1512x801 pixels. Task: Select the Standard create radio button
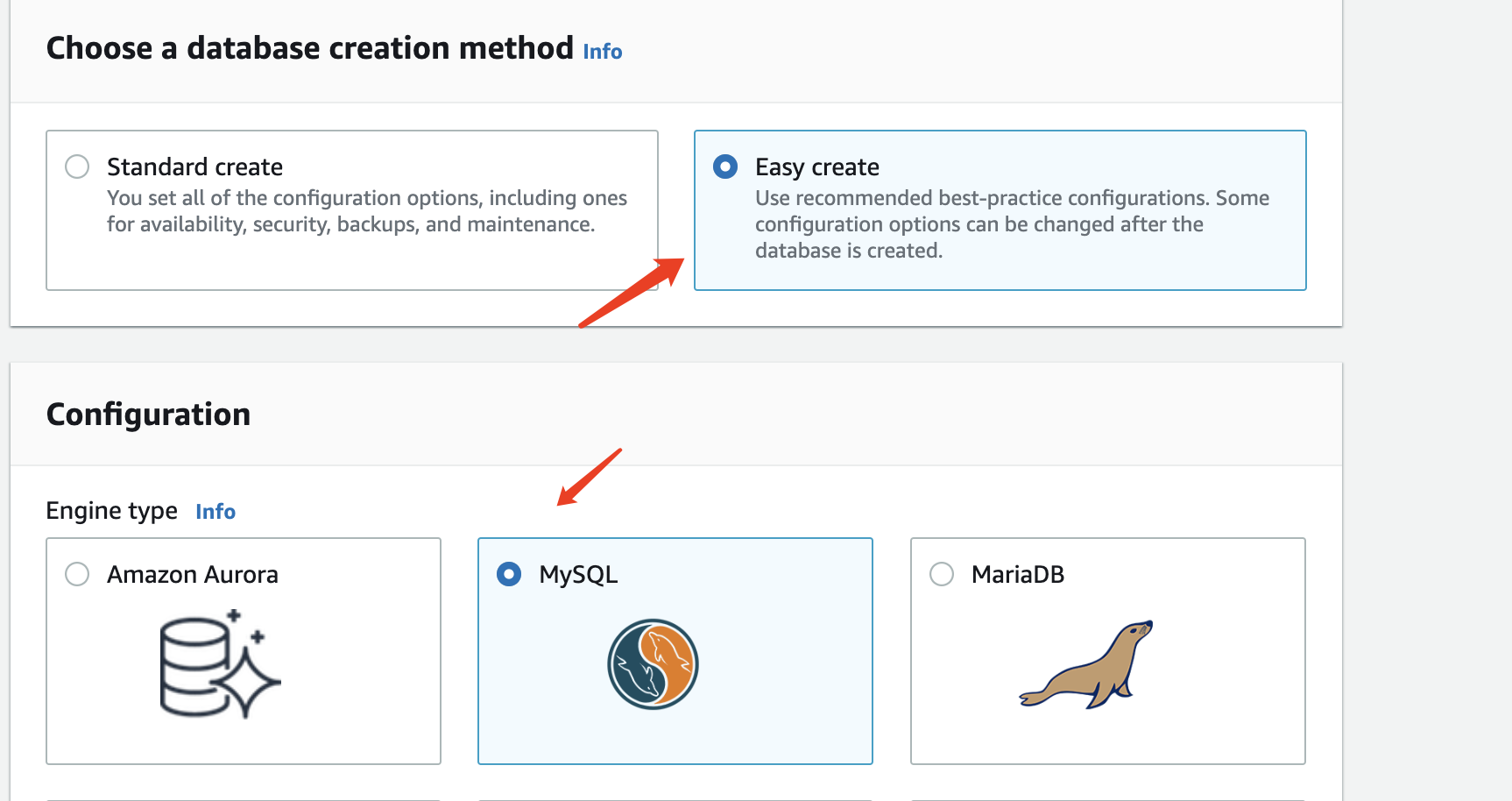(77, 167)
